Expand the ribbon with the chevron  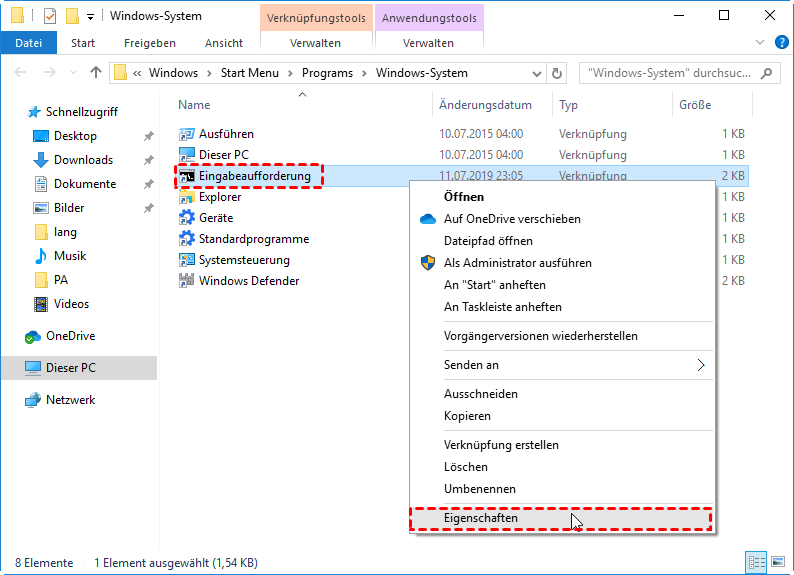760,43
